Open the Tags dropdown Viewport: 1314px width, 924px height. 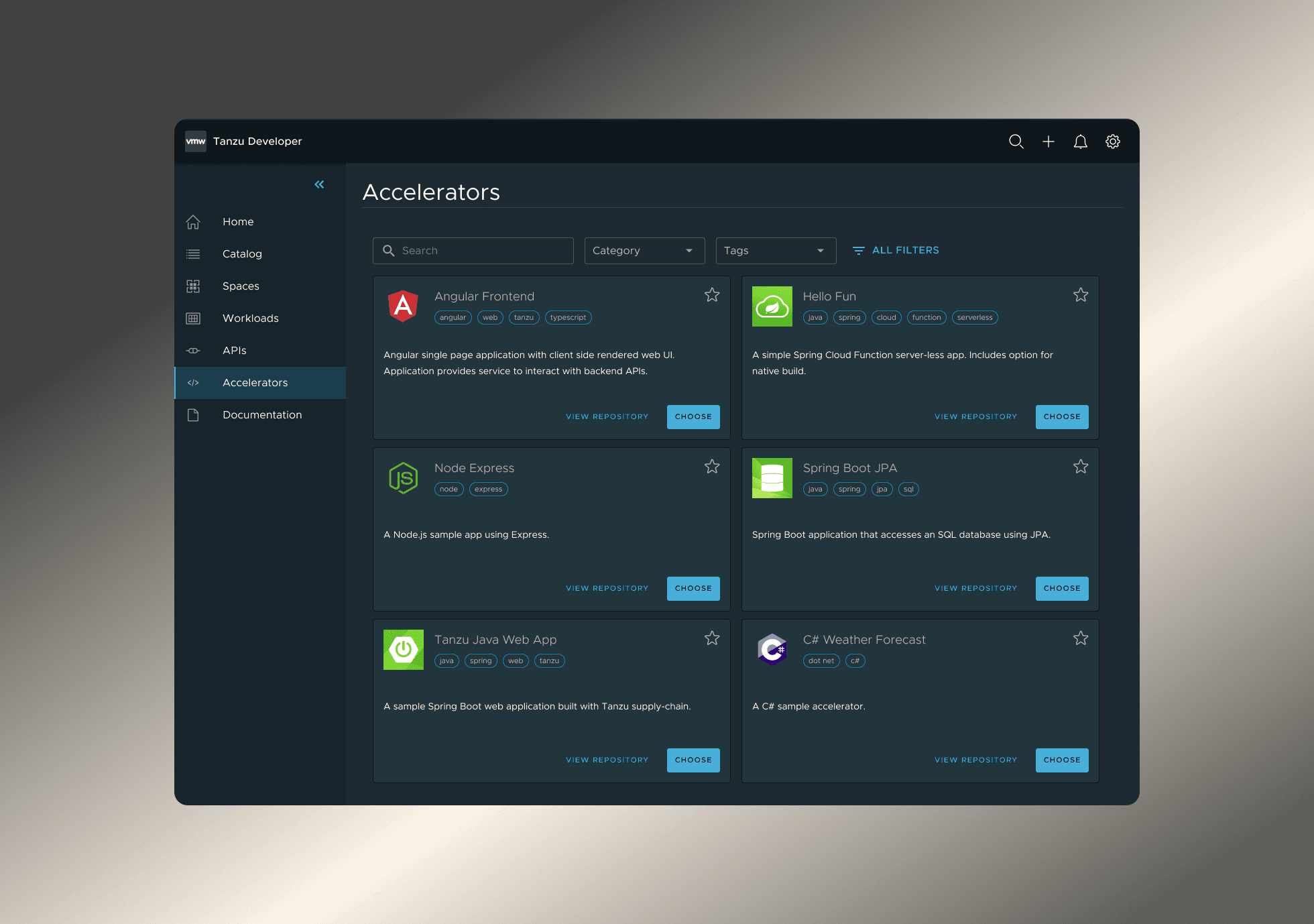pyautogui.click(x=775, y=250)
